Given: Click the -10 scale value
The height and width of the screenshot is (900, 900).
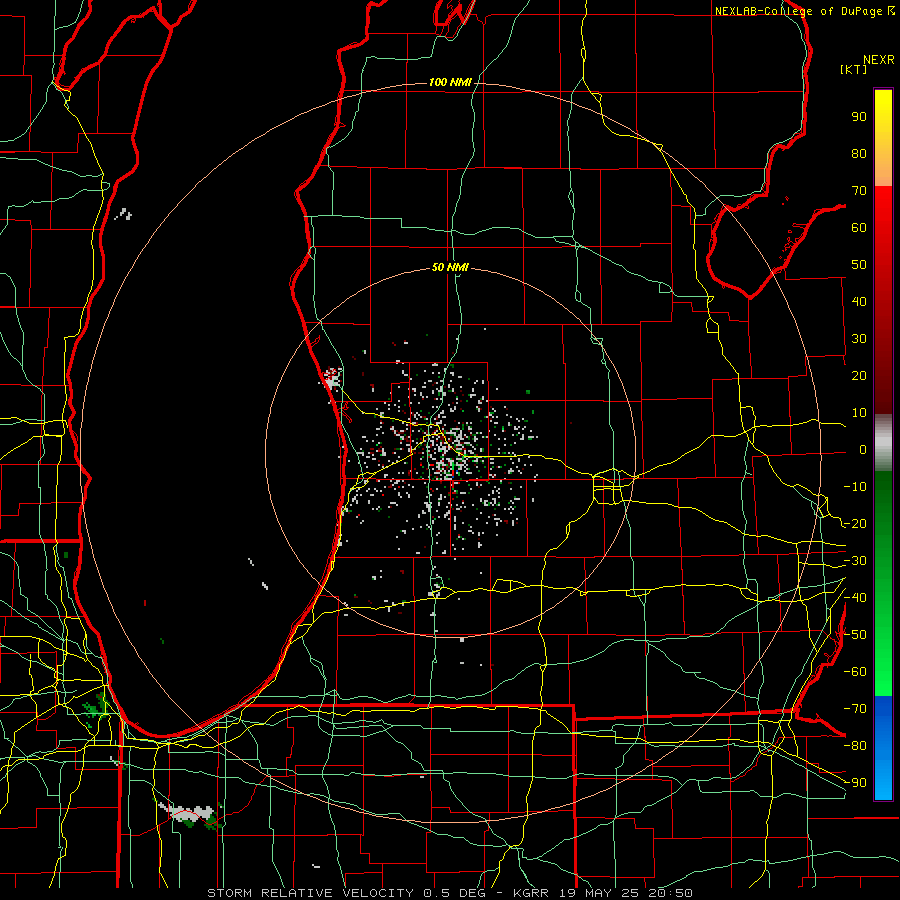Looking at the screenshot, I should pos(855,487).
